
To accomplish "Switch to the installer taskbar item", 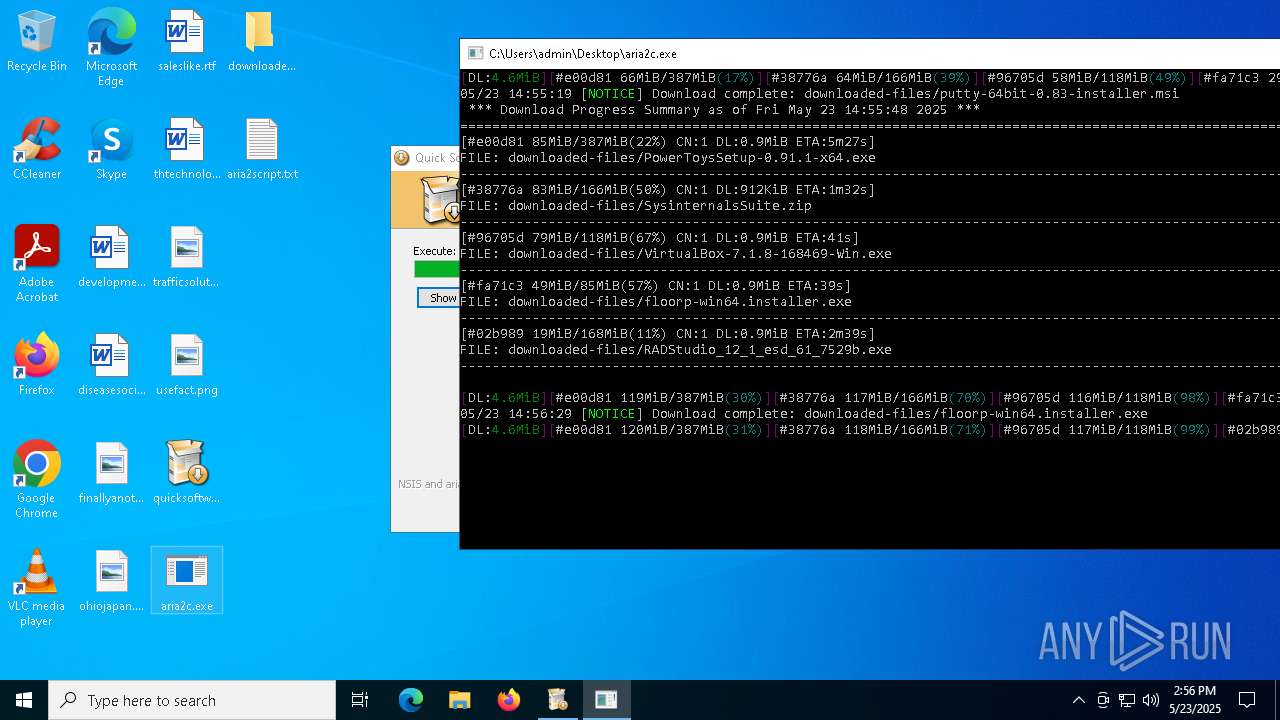I will click(x=557, y=700).
